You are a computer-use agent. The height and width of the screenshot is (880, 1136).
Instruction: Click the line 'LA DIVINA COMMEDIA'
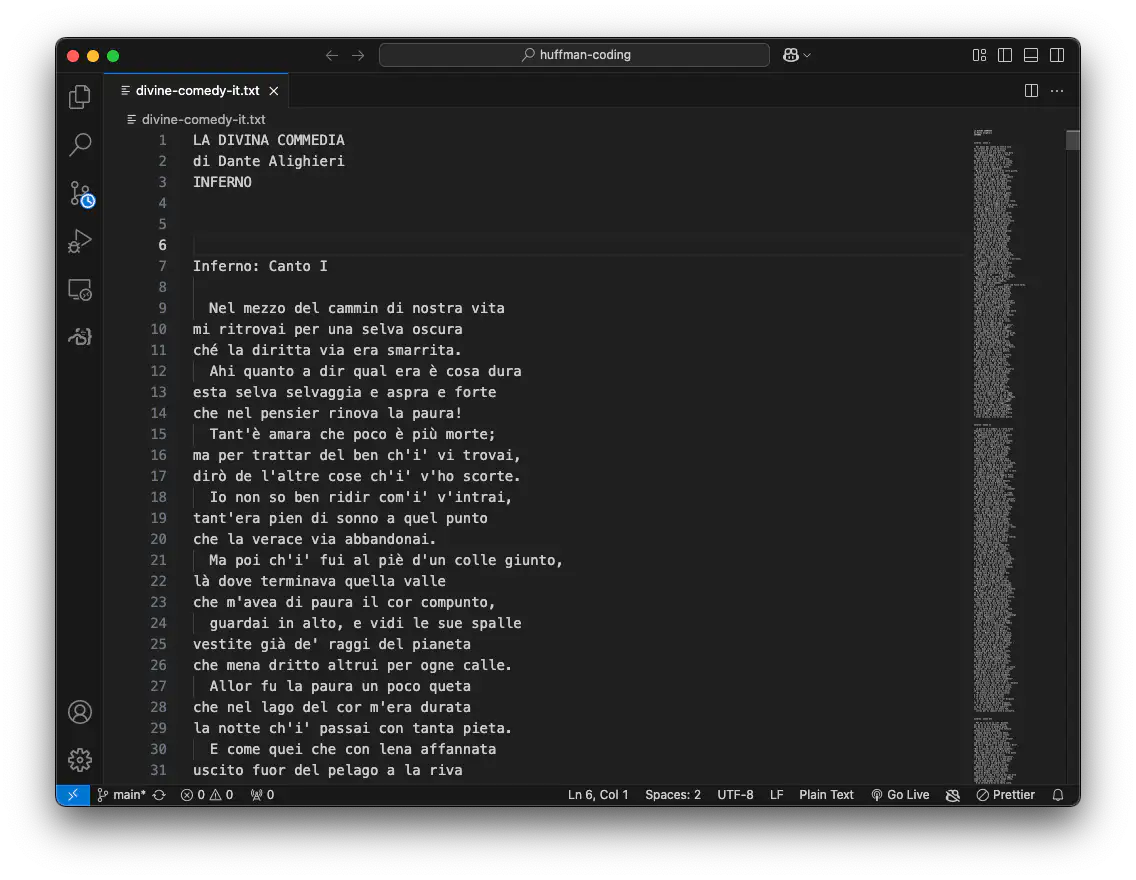(269, 140)
